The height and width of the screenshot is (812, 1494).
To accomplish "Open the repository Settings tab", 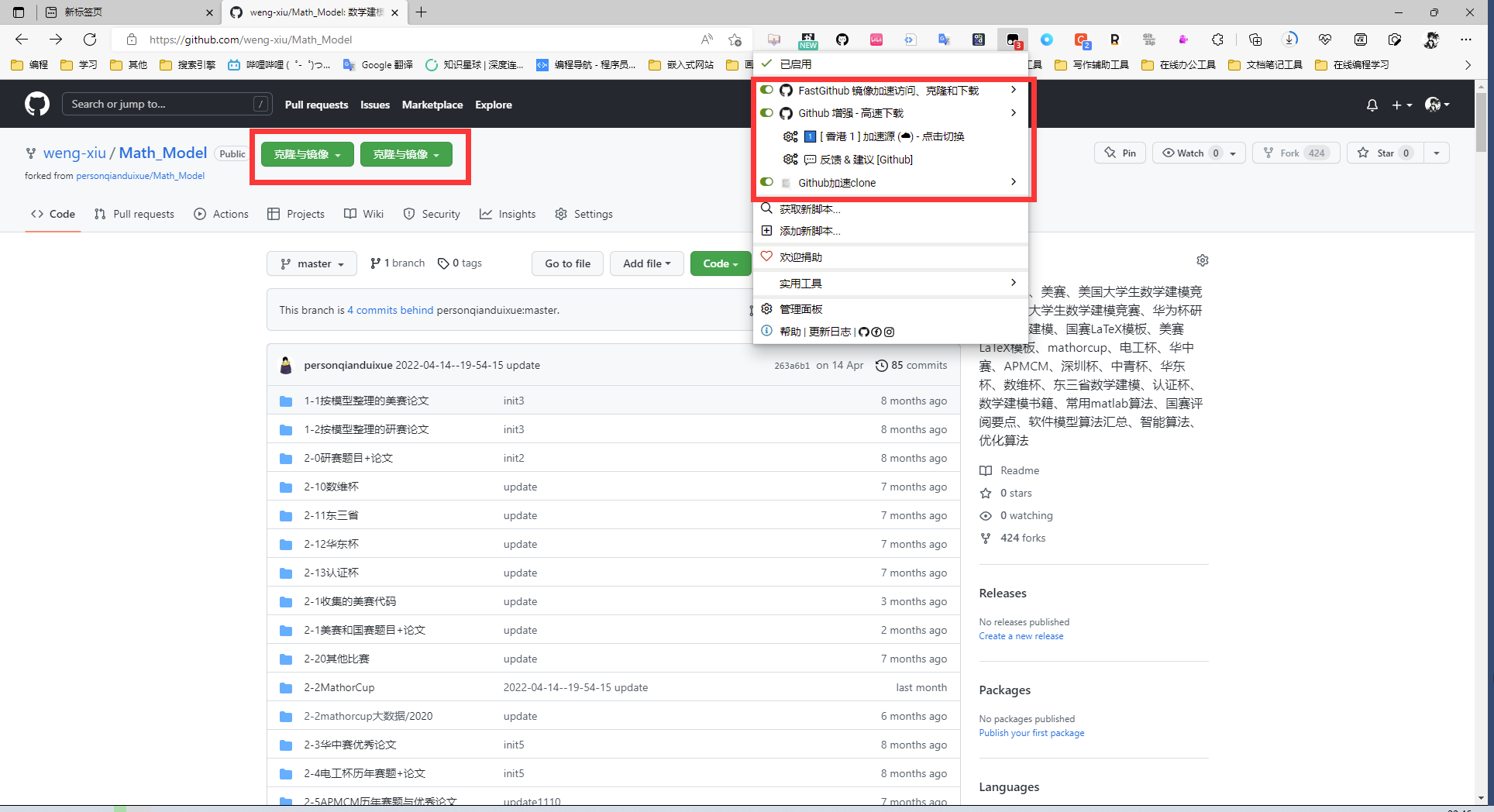I will 583,214.
